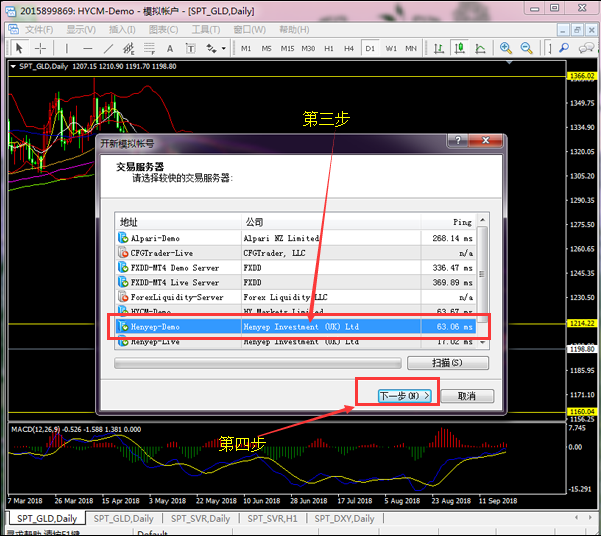Activate the crosshair tool
The width and height of the screenshot is (601, 536).
[39, 48]
